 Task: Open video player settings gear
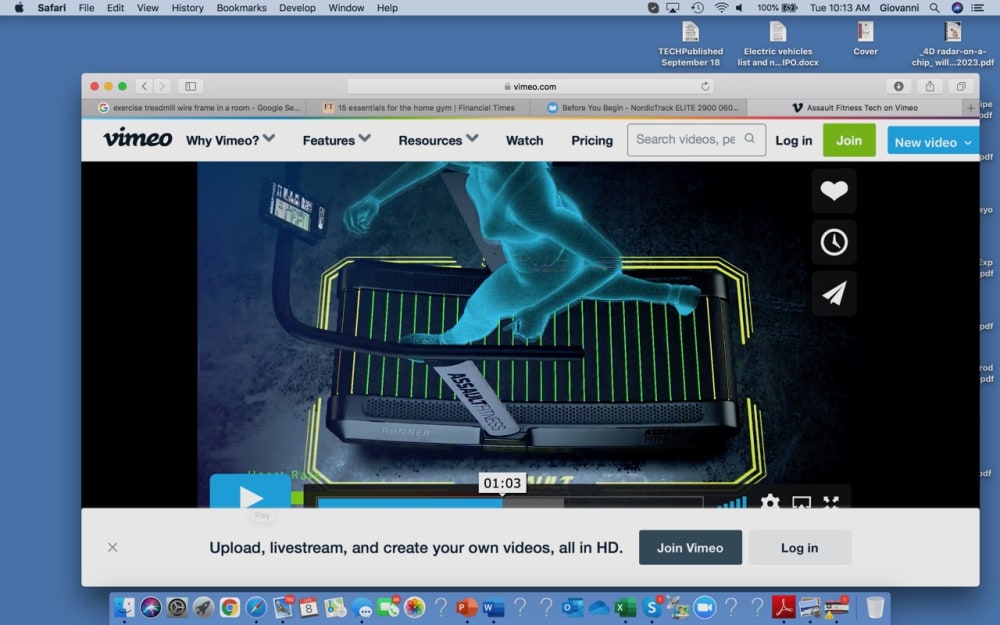click(x=770, y=502)
